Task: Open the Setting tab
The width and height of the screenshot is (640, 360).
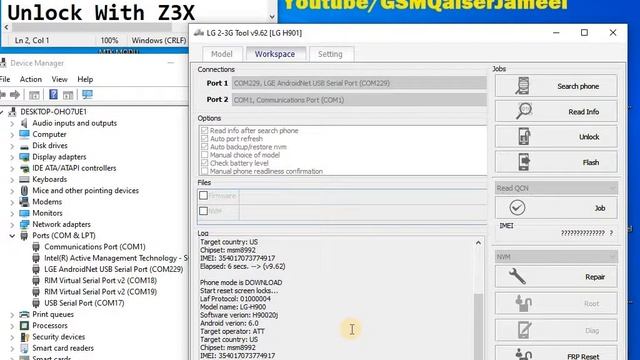Action: [x=330, y=54]
